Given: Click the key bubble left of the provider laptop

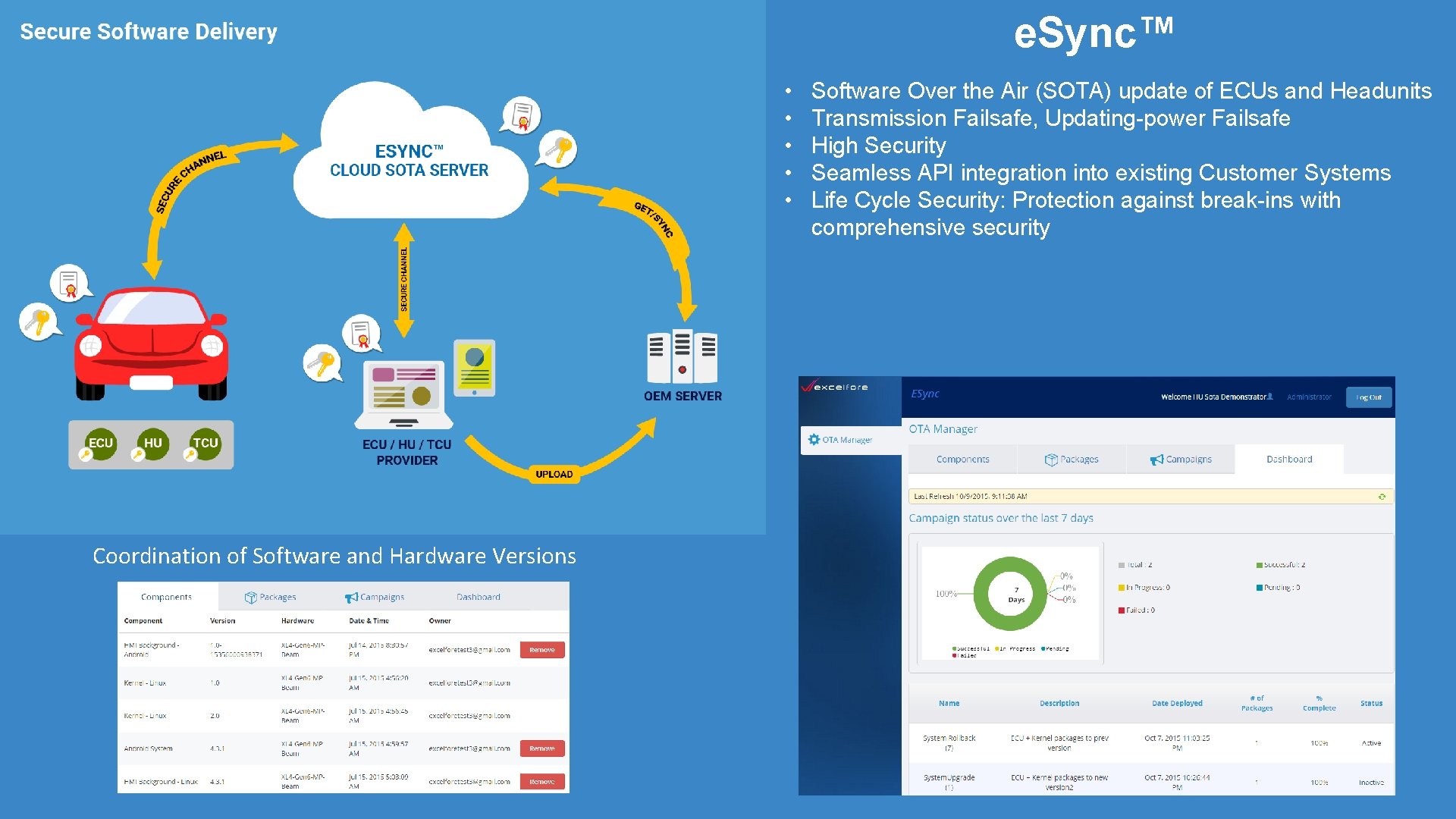Looking at the screenshot, I should click(x=322, y=363).
